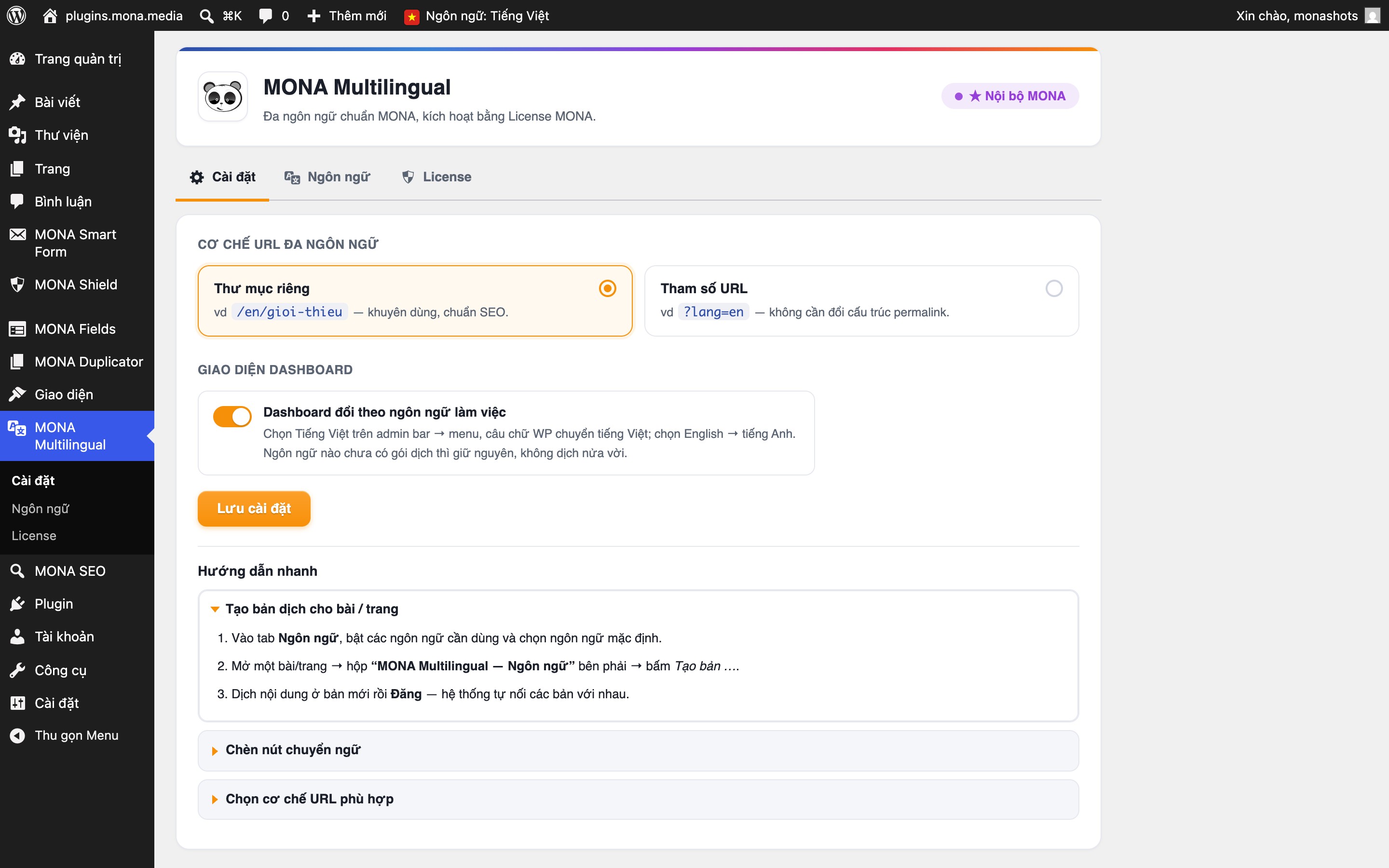Click the MONA Fields icon
Image resolution: width=1389 pixels, height=868 pixels.
pos(17,329)
